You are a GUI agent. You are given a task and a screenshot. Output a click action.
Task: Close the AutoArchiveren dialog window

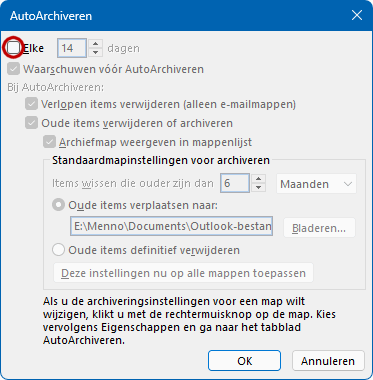coord(357,16)
